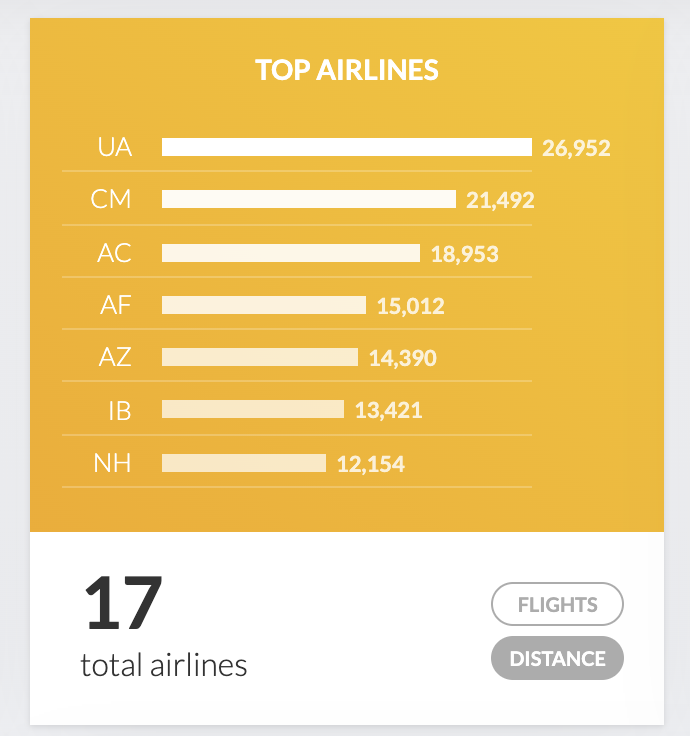Select the NH airline label

[x=113, y=463]
